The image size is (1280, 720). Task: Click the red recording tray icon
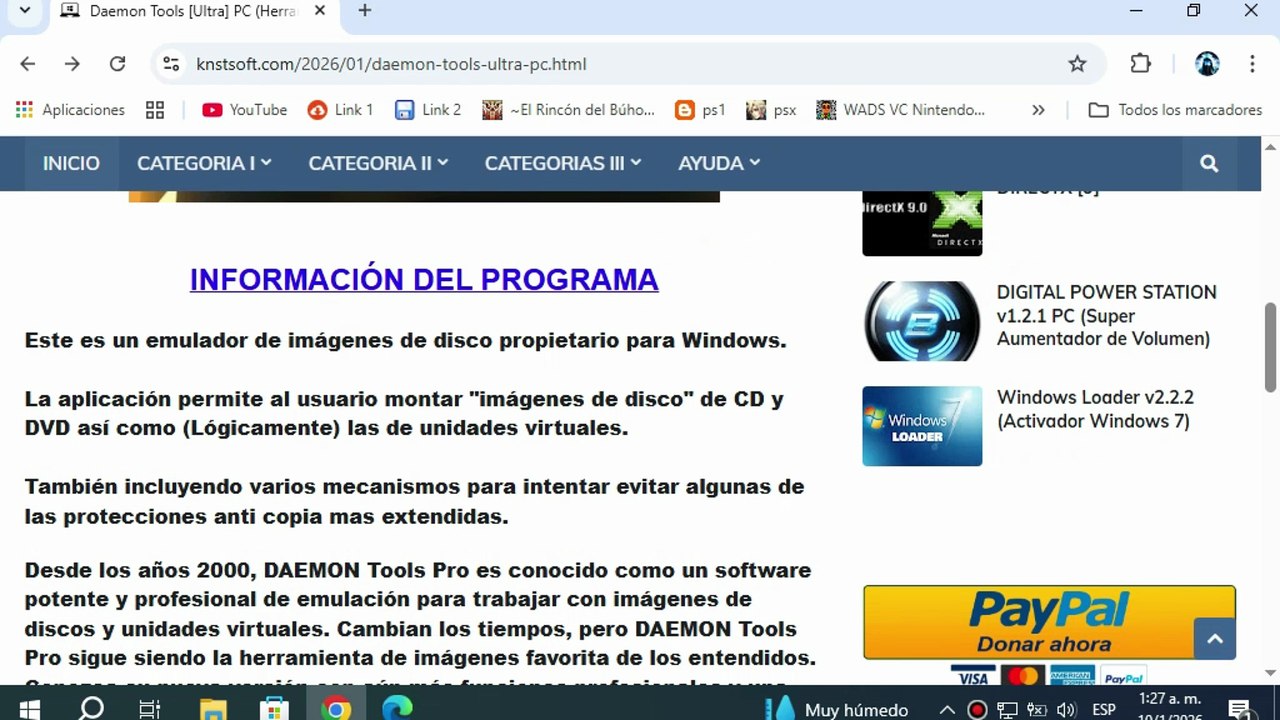(977, 711)
